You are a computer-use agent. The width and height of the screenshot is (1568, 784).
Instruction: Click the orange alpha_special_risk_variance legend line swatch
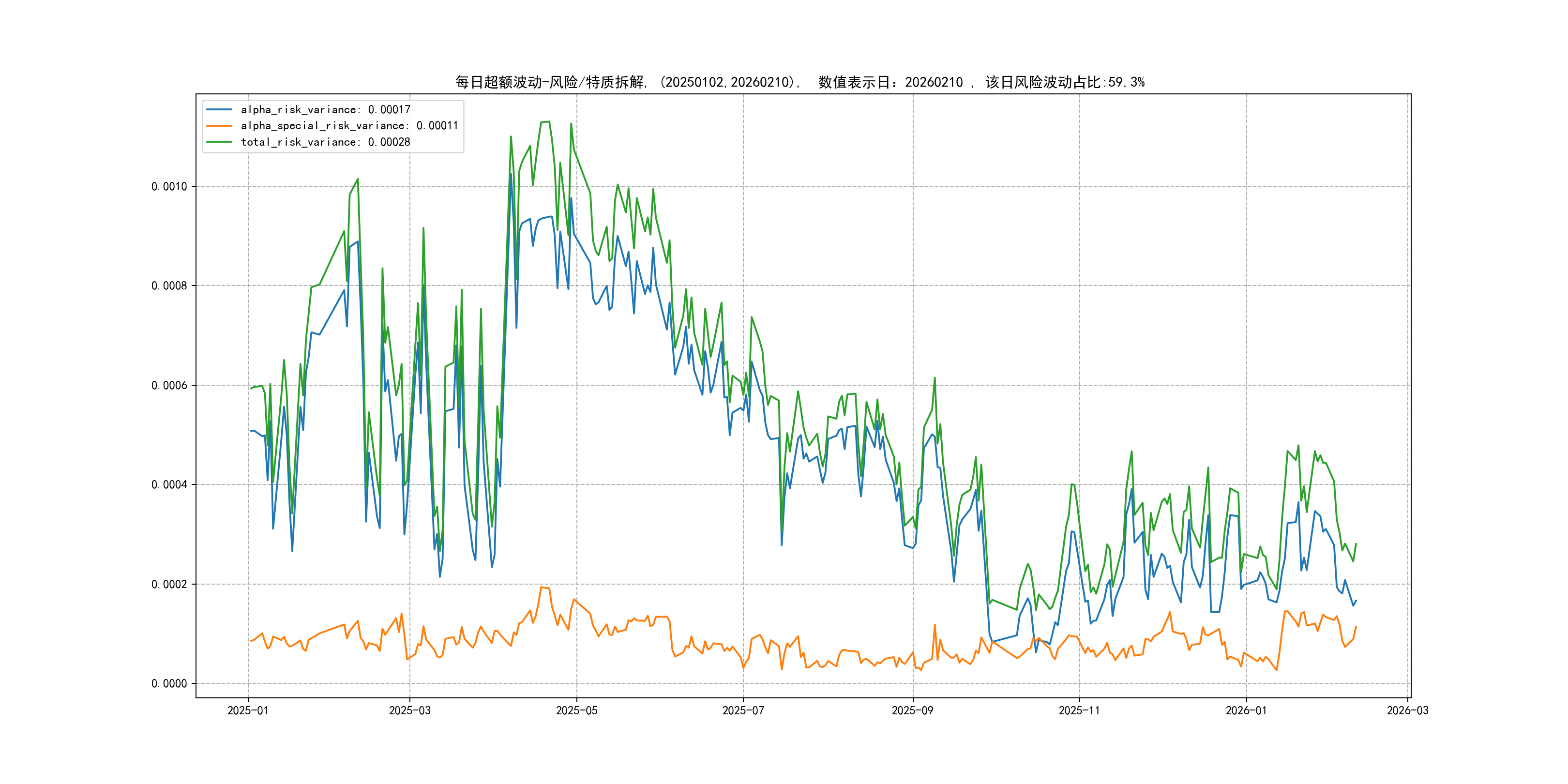pos(219,126)
